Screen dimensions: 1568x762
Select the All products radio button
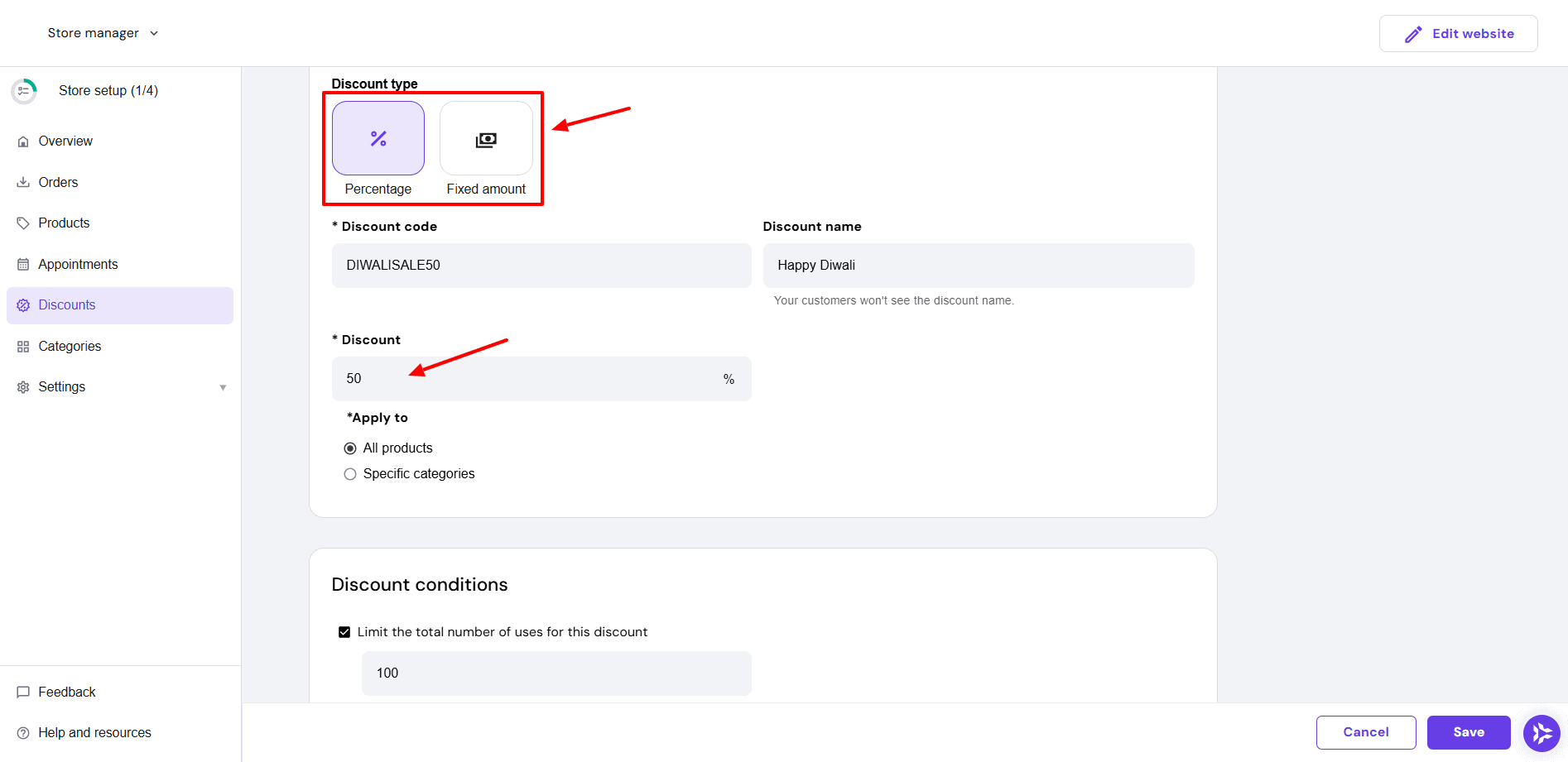pyautogui.click(x=350, y=448)
